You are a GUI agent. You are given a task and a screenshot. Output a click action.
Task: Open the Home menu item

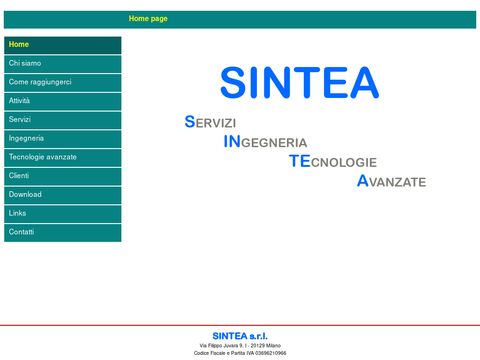[x=63, y=45]
